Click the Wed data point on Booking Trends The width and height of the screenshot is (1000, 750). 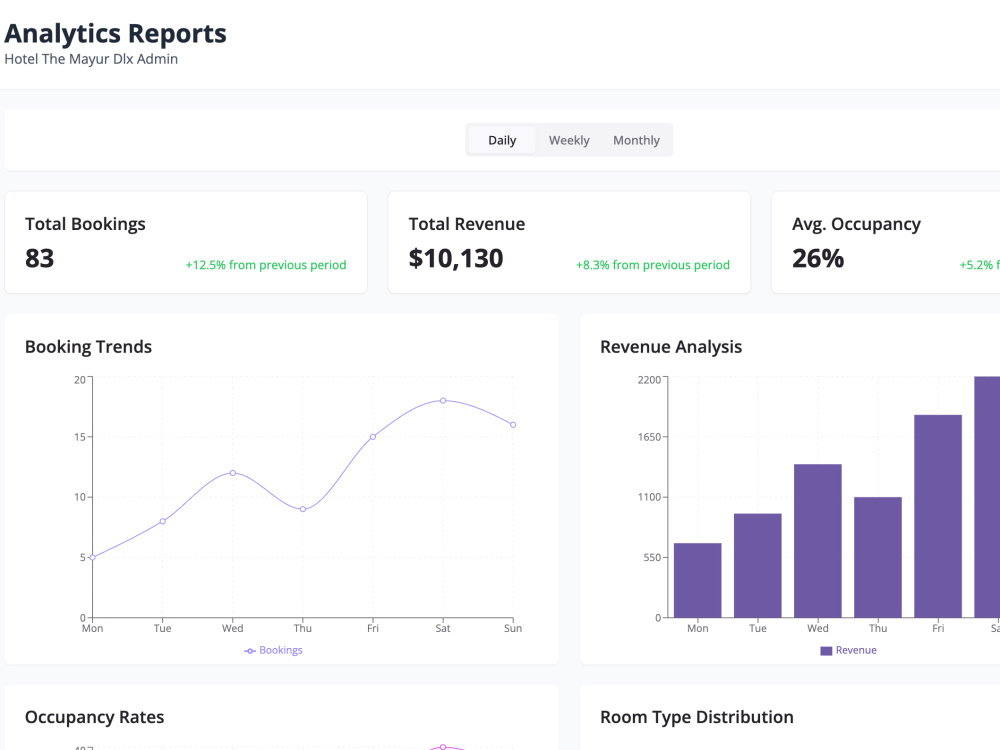click(x=233, y=473)
